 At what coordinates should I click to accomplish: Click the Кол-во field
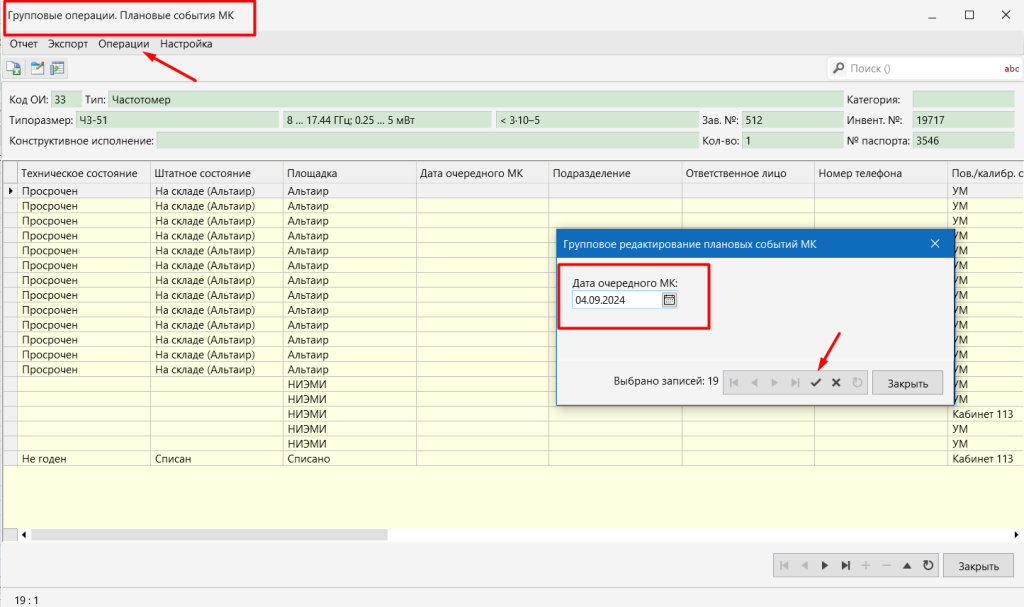[792, 140]
